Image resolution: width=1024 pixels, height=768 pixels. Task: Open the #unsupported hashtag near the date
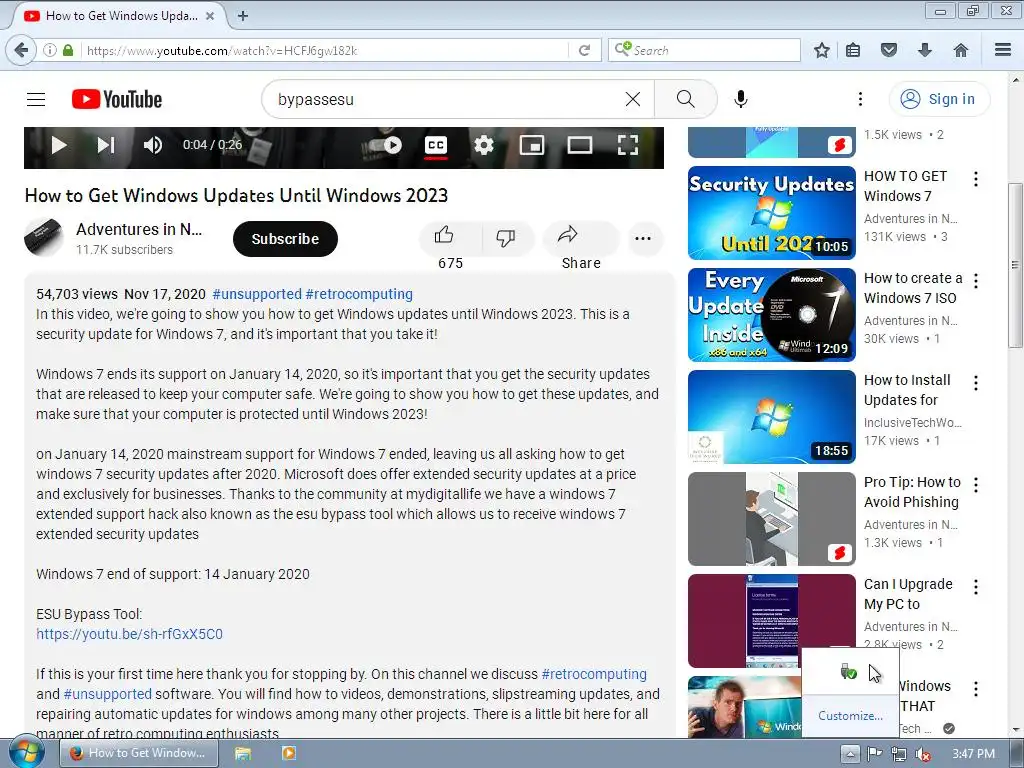(257, 294)
